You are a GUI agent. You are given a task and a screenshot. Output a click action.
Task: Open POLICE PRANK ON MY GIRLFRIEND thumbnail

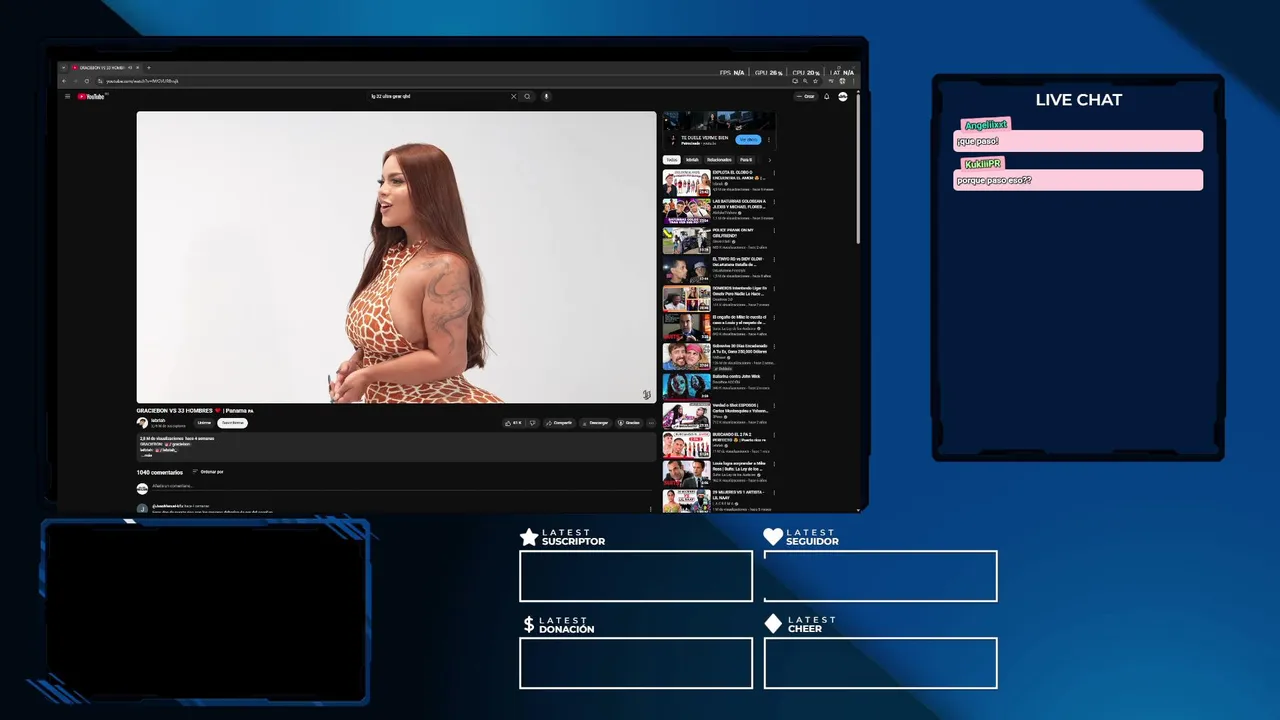pyautogui.click(x=686, y=240)
